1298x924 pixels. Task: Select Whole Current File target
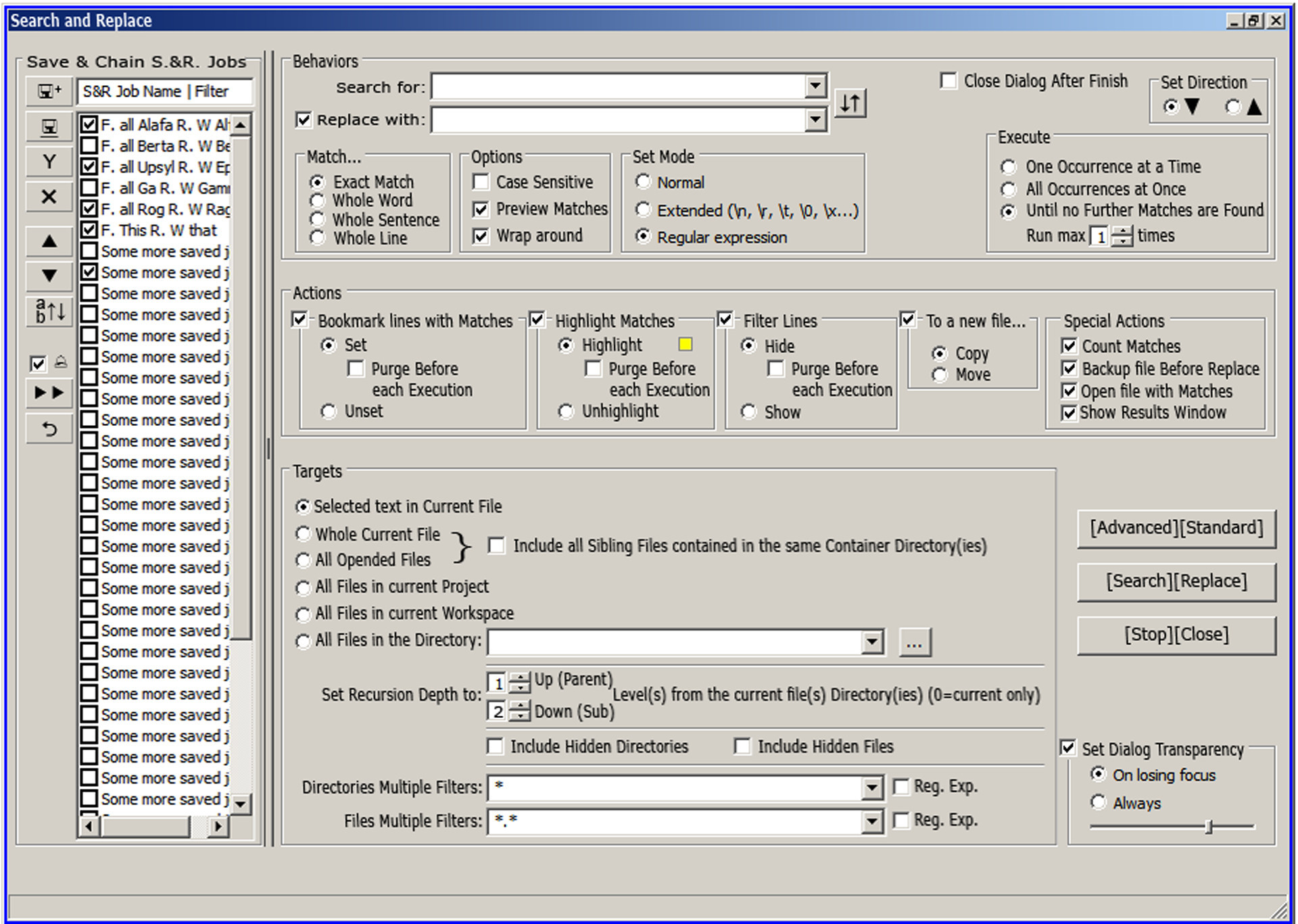pyautogui.click(x=303, y=535)
